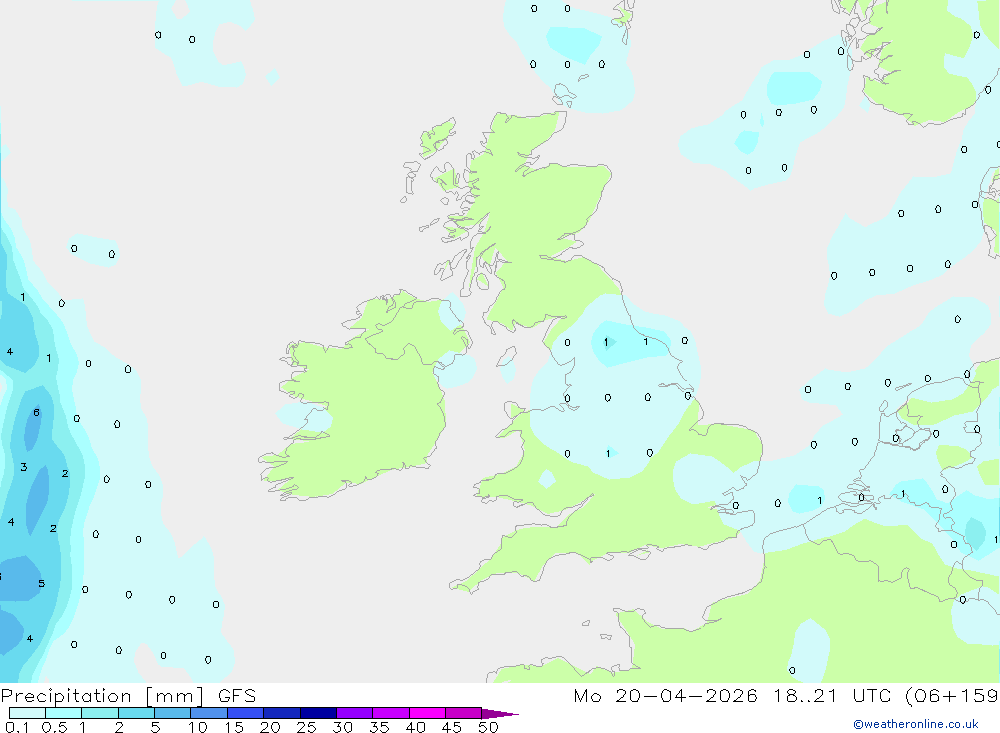The image size is (1000, 733).
Task: Click the legend swatch between 45 and 50
Action: pyautogui.click(x=463, y=713)
